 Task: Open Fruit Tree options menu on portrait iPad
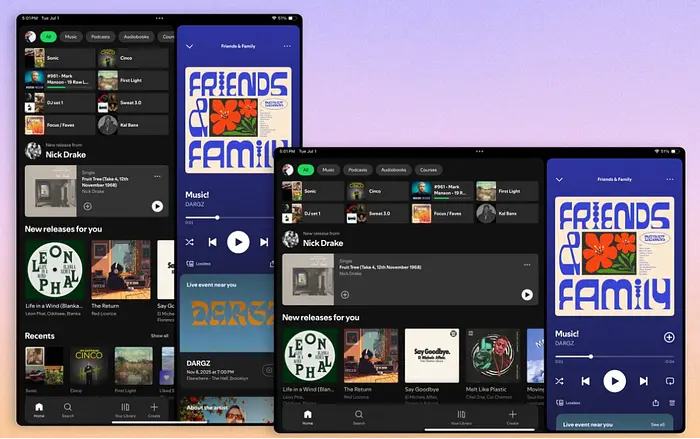pyautogui.click(x=157, y=176)
